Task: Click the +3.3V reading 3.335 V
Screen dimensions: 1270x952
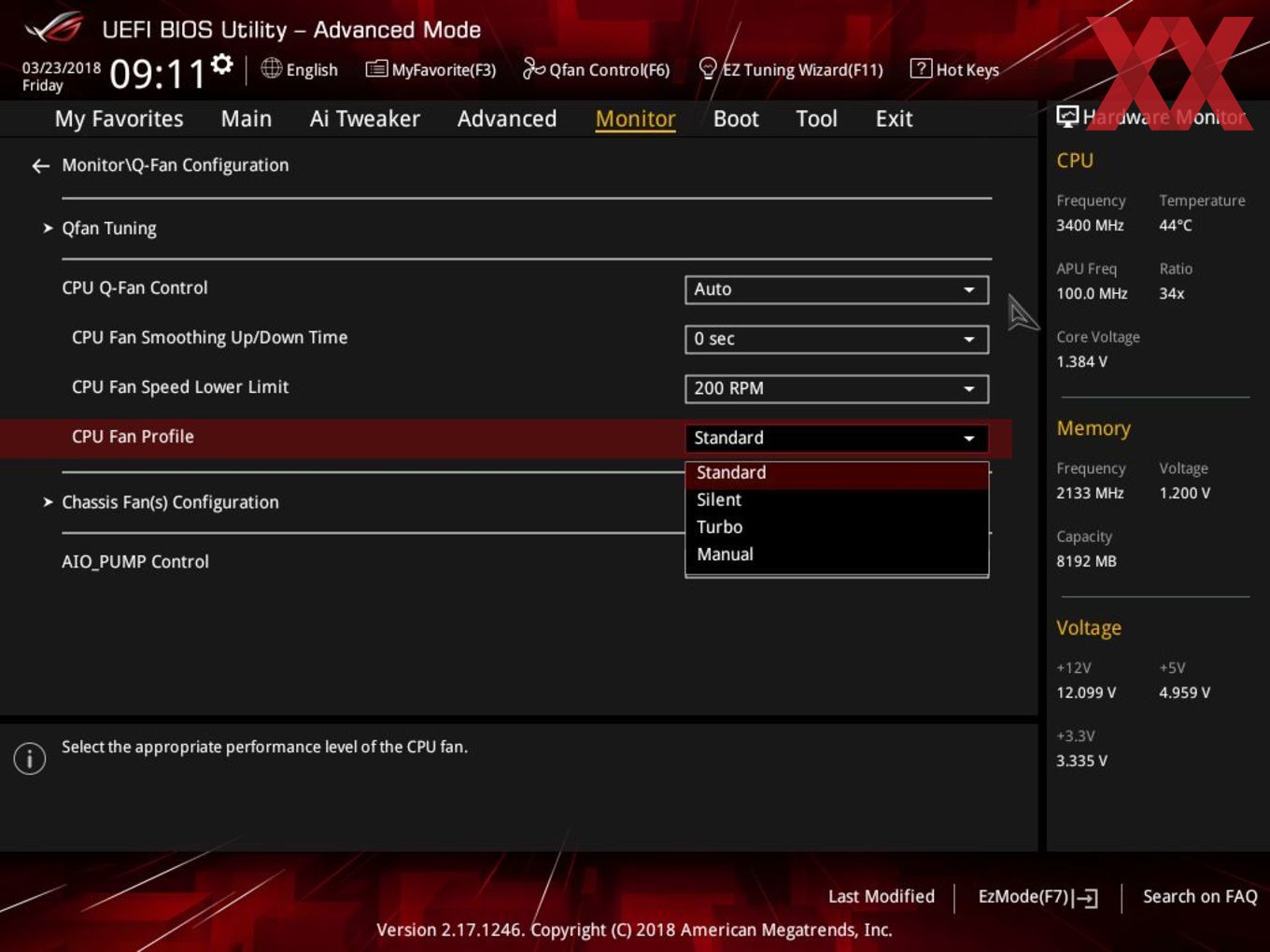Action: pyautogui.click(x=1081, y=762)
